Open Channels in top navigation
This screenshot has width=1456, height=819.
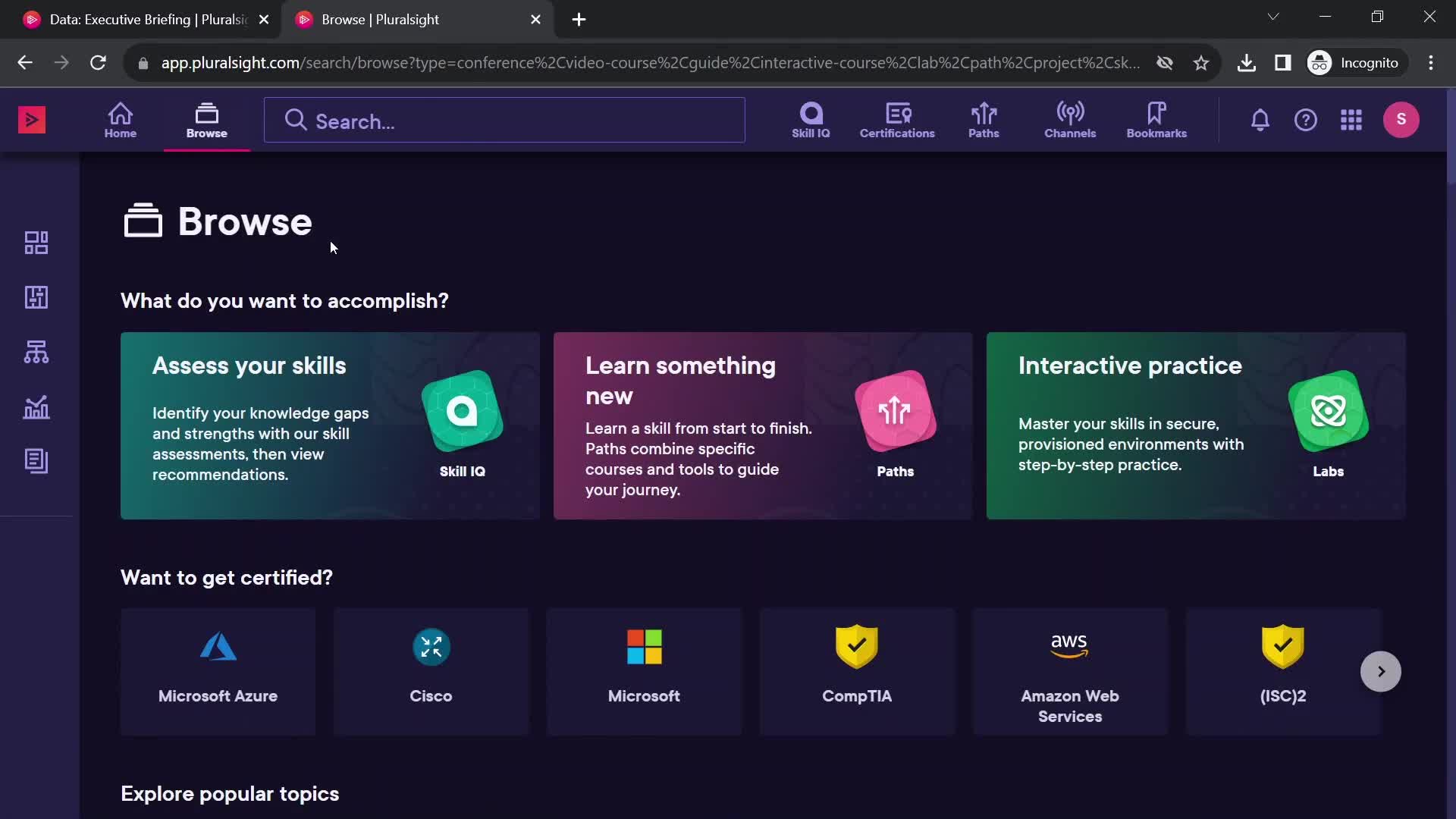pos(1070,120)
